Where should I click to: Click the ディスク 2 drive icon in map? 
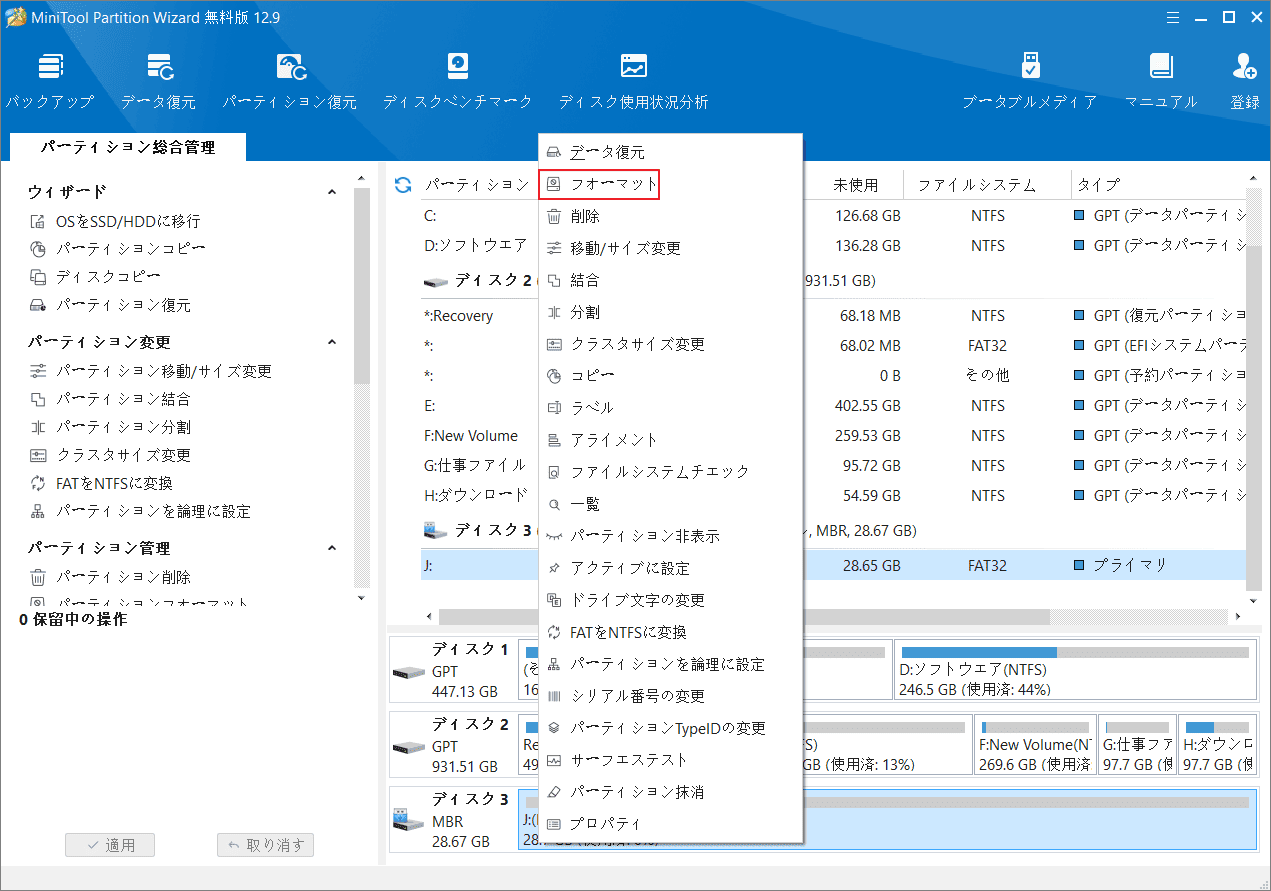409,746
